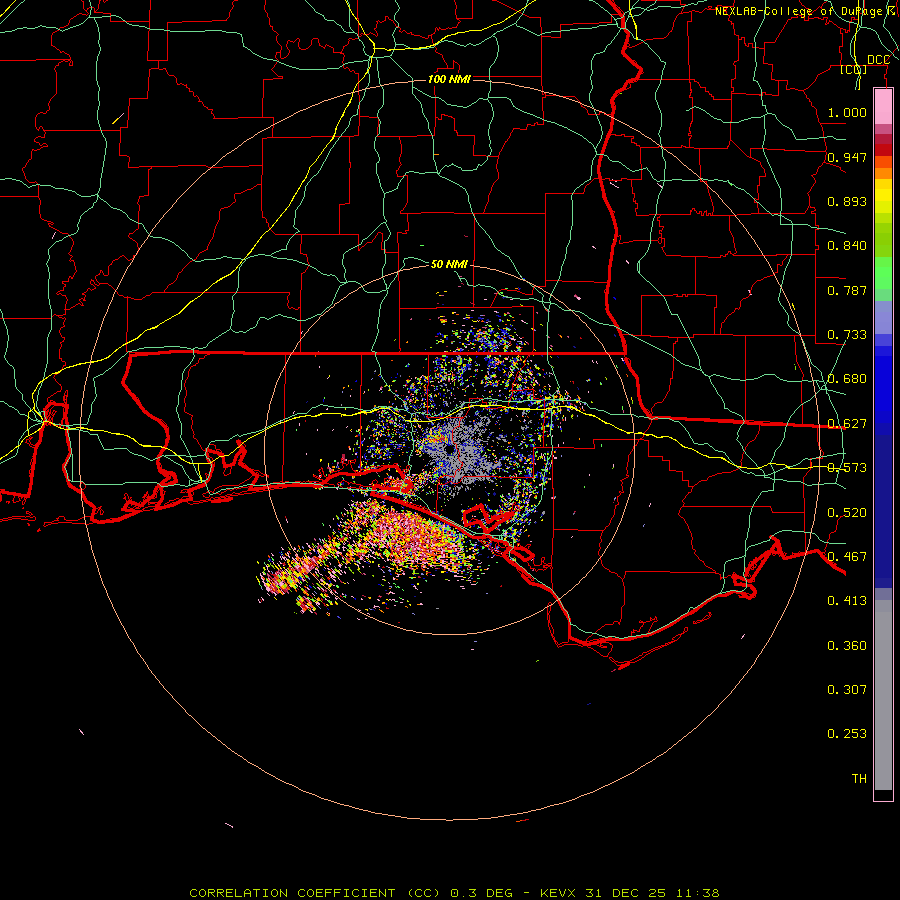Click the 0.573 scale value
The width and height of the screenshot is (900, 900).
point(847,468)
